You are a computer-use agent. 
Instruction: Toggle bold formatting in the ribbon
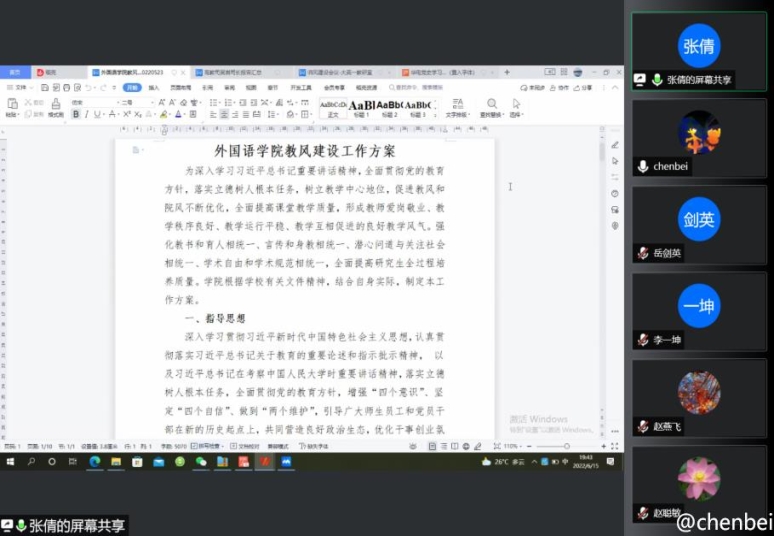[76, 115]
